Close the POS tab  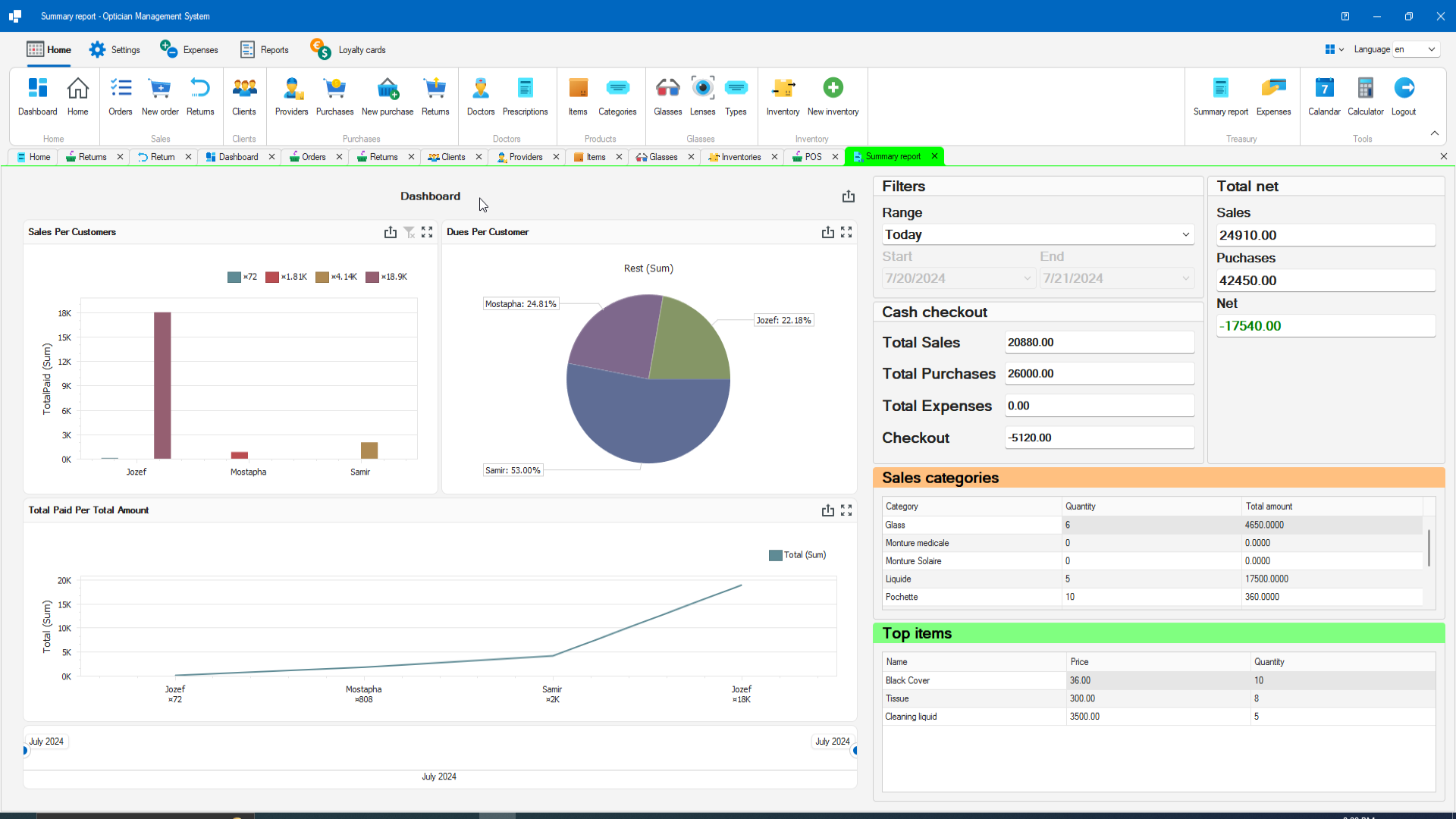pos(835,157)
